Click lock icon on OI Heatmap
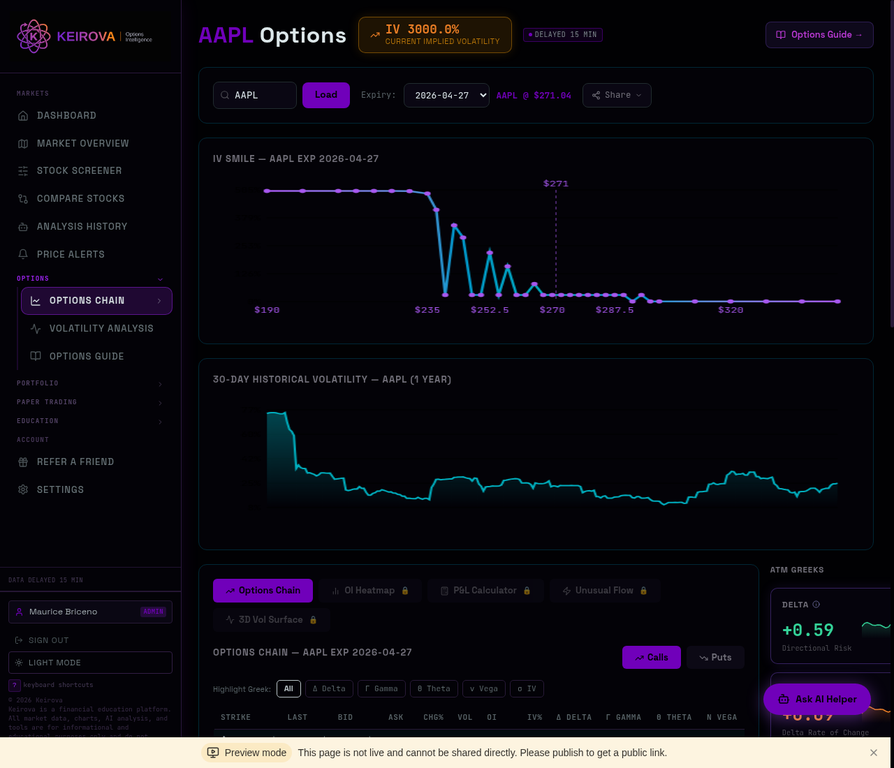 [x=405, y=591]
